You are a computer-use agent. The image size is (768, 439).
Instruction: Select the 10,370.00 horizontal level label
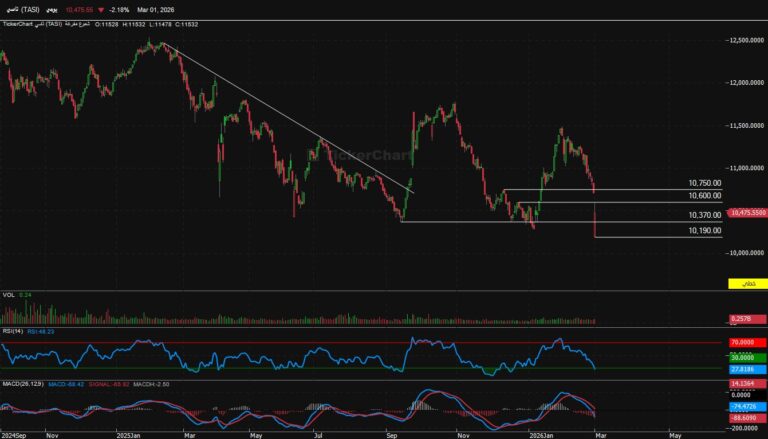(x=704, y=216)
